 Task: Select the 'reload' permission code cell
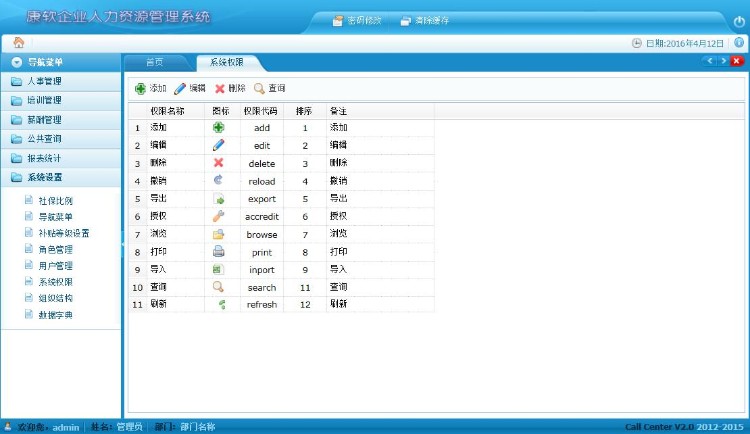(x=262, y=181)
